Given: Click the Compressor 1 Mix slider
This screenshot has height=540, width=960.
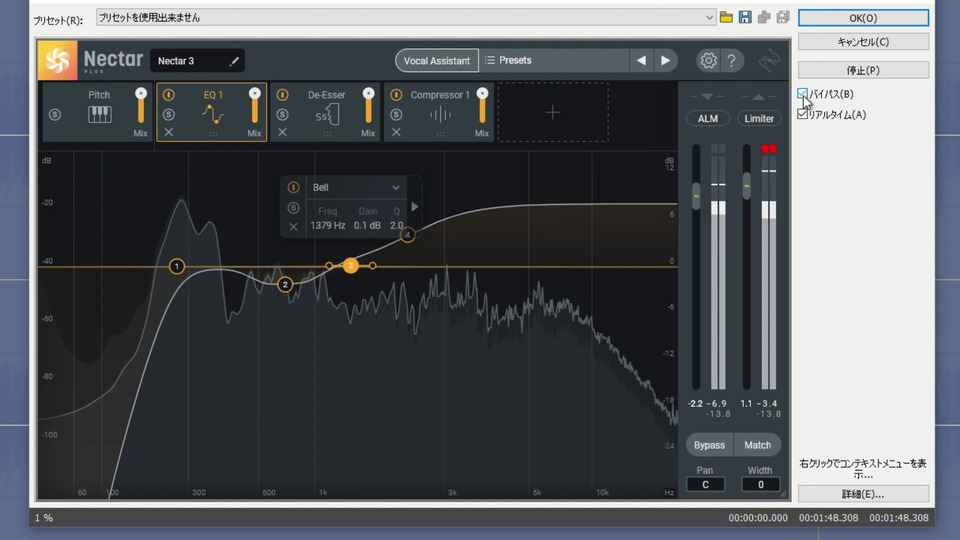Looking at the screenshot, I should (482, 107).
